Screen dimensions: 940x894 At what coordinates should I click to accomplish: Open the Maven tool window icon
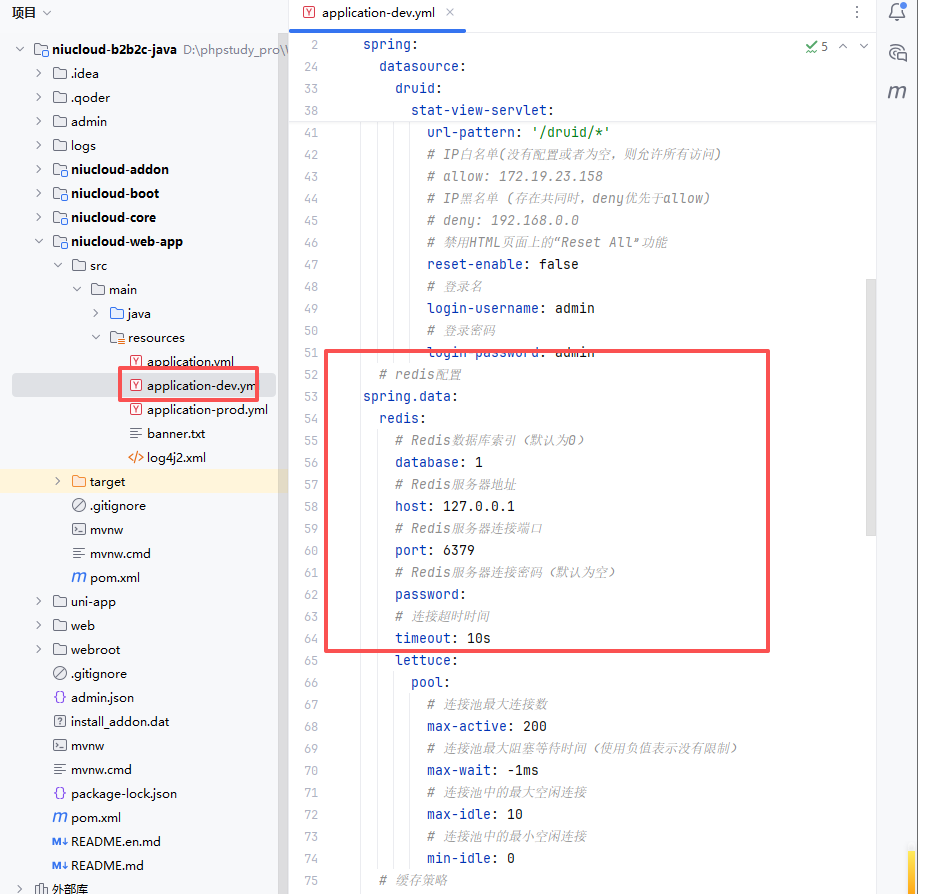click(x=897, y=92)
